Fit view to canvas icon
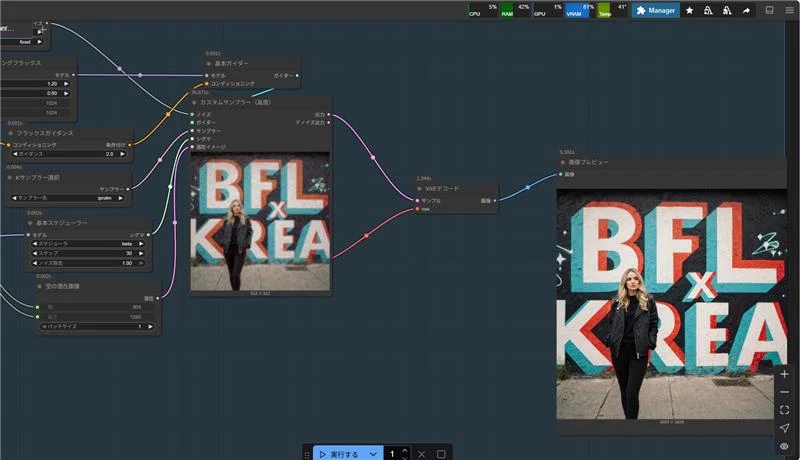 pyautogui.click(x=784, y=410)
